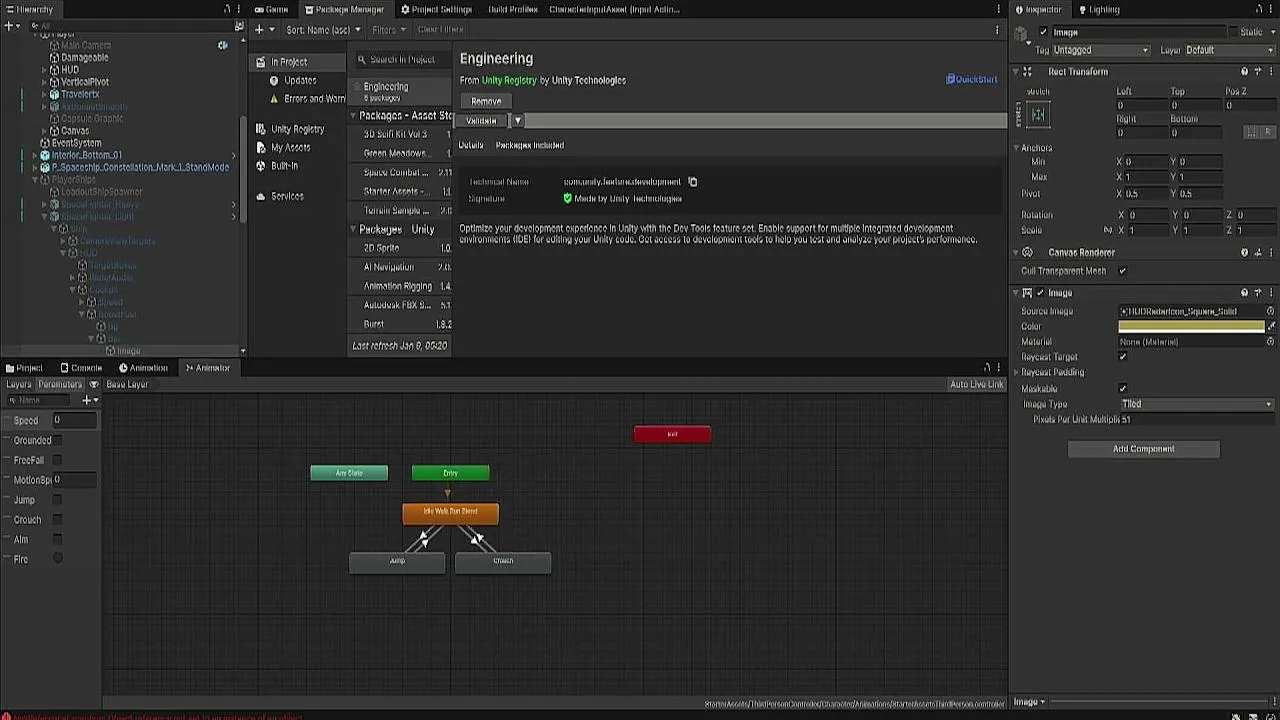The image size is (1280, 720).
Task: Open the Tag Untagged dropdown
Action: pos(1101,50)
